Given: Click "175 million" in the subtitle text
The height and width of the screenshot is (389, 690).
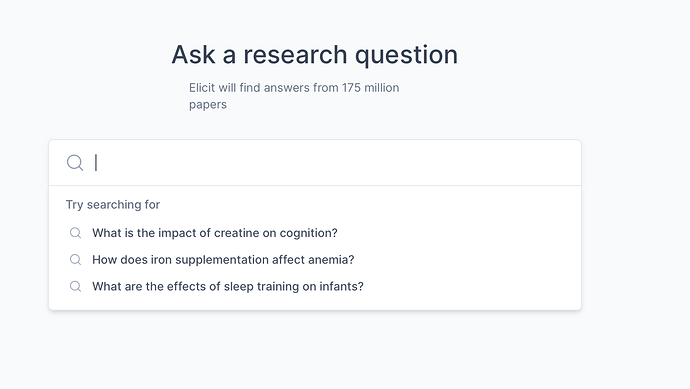Looking at the screenshot, I should pos(370,88).
